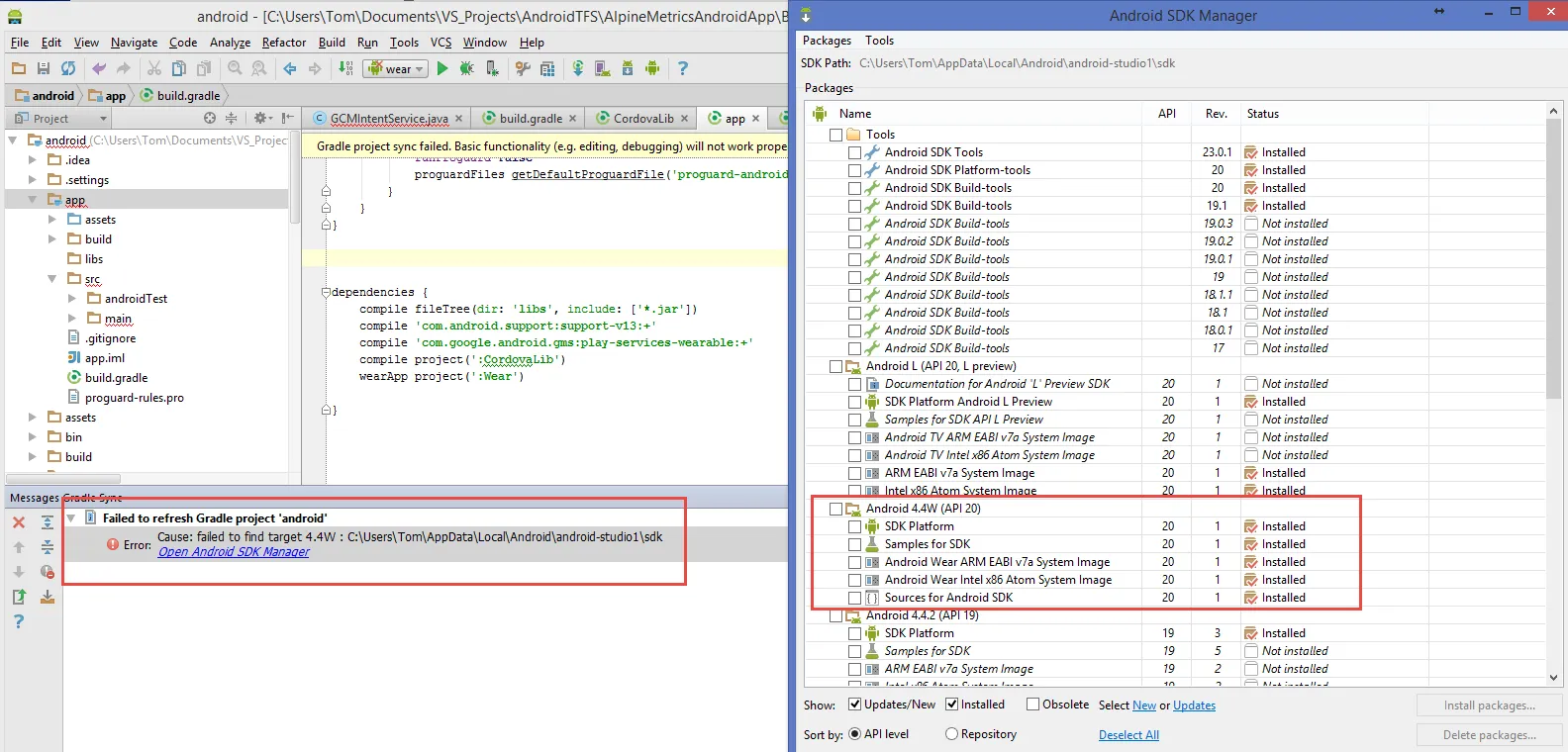
Task: Click the Synchronize toolbar icon
Action: tap(68, 68)
